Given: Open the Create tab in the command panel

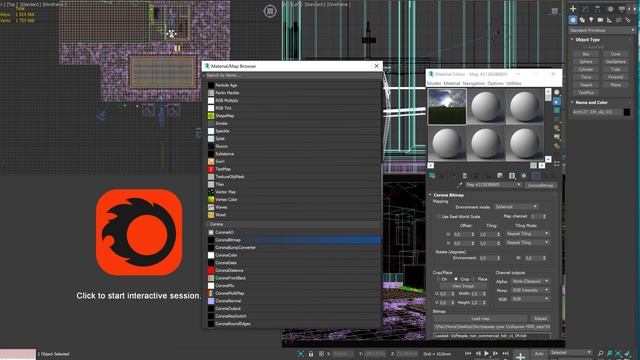Looking at the screenshot, I should point(573,9).
